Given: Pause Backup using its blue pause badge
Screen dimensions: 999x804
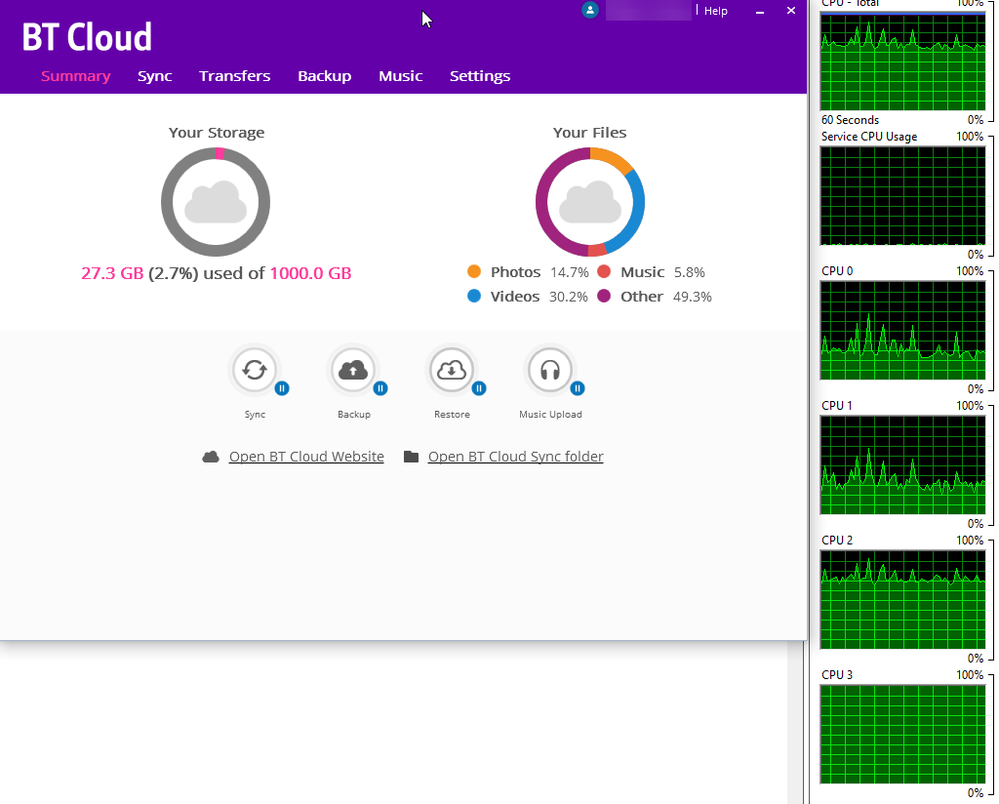Looking at the screenshot, I should pyautogui.click(x=380, y=388).
